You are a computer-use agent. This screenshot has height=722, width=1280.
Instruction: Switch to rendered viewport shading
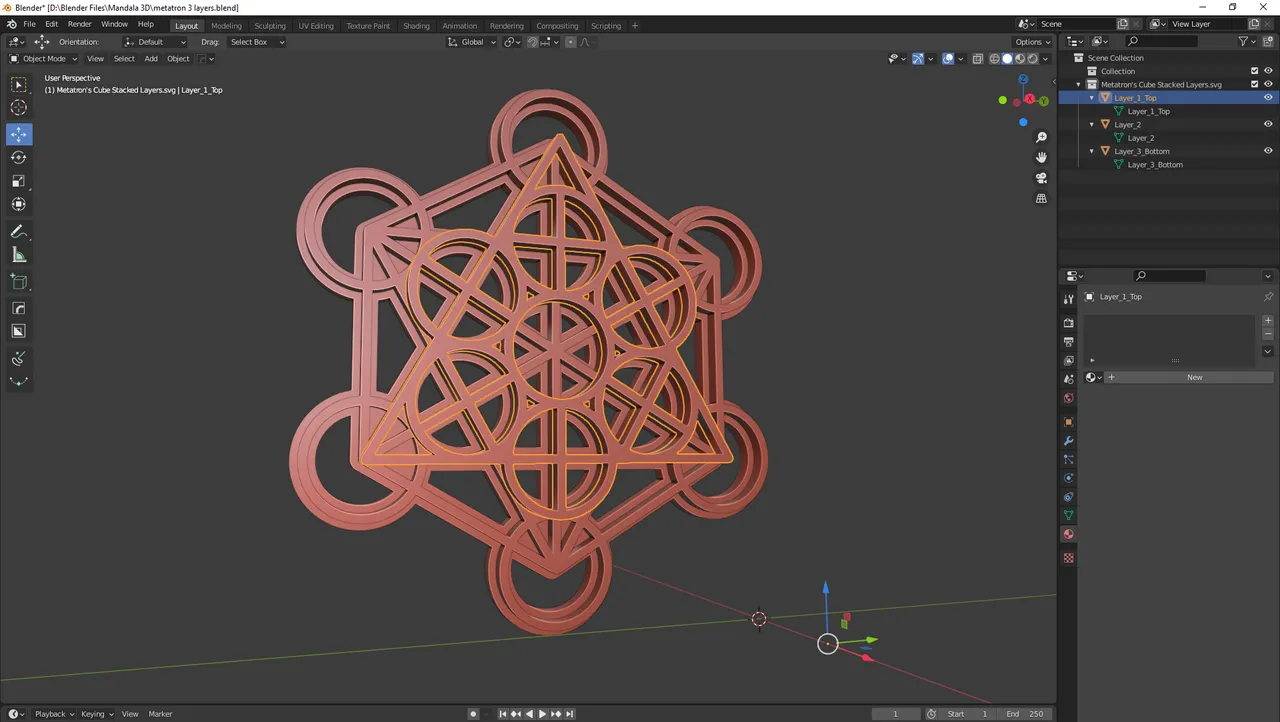[1033, 58]
